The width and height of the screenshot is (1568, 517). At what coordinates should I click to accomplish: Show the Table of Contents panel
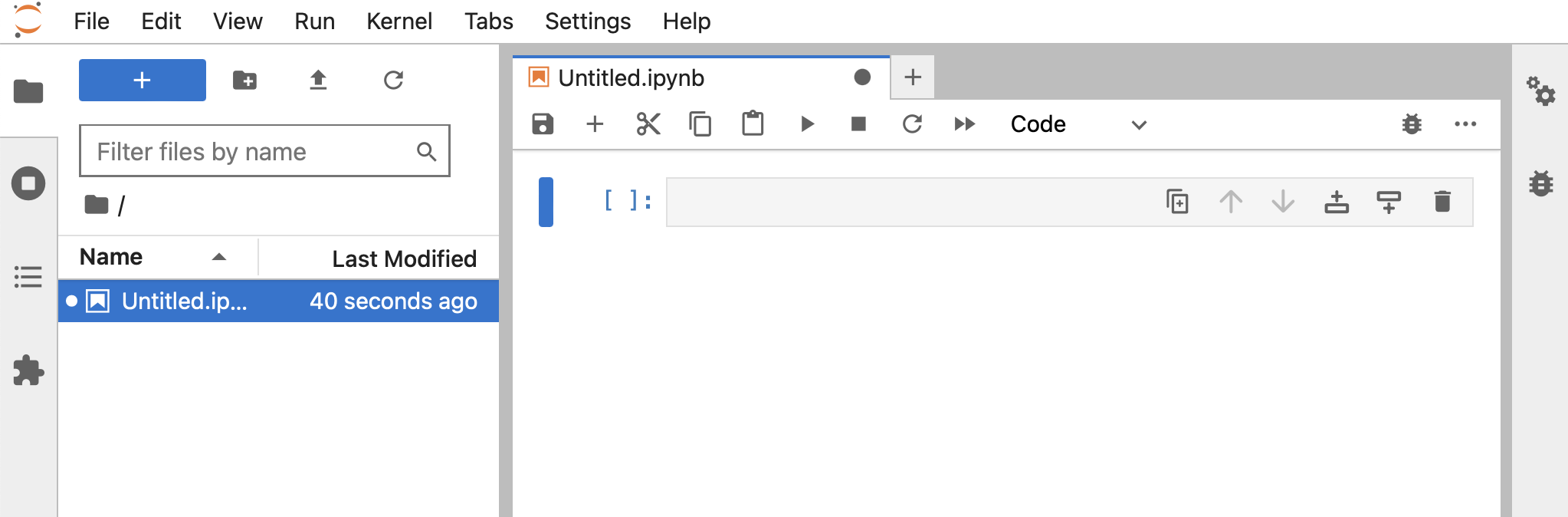28,277
